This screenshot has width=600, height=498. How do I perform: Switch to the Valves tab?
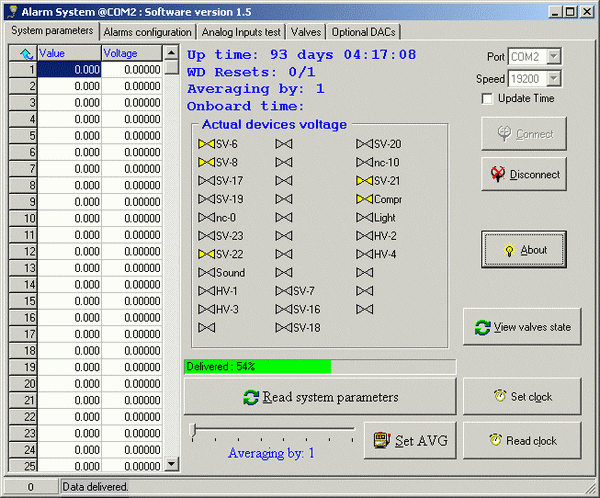click(x=306, y=32)
